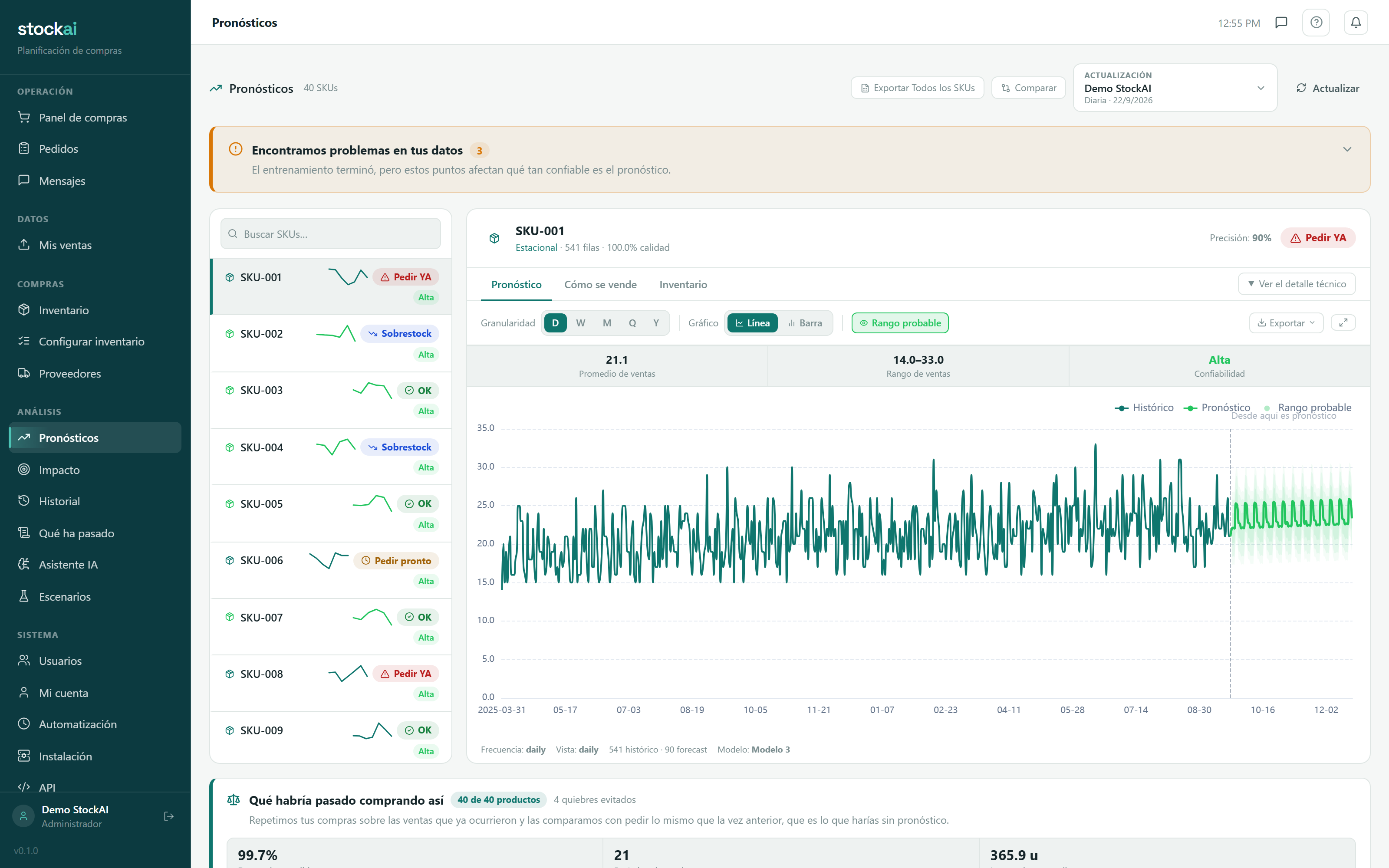Toggle Rango probable display
This screenshot has width=1389, height=868.
click(x=900, y=323)
